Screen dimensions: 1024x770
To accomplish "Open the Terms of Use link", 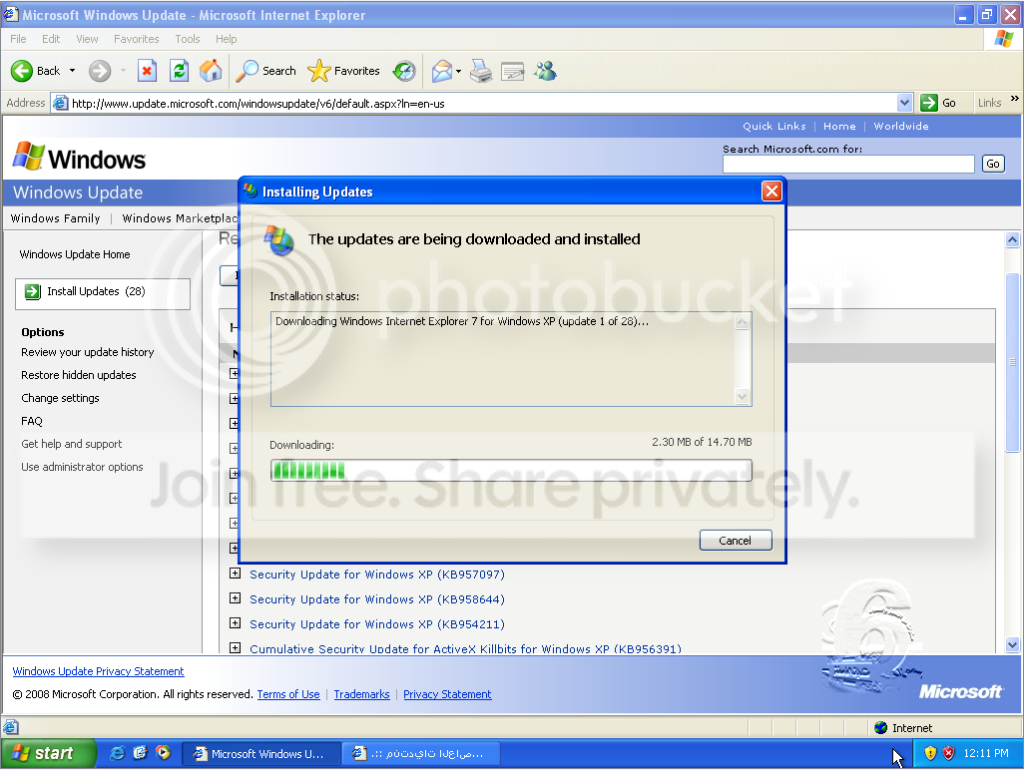I will pyautogui.click(x=288, y=694).
